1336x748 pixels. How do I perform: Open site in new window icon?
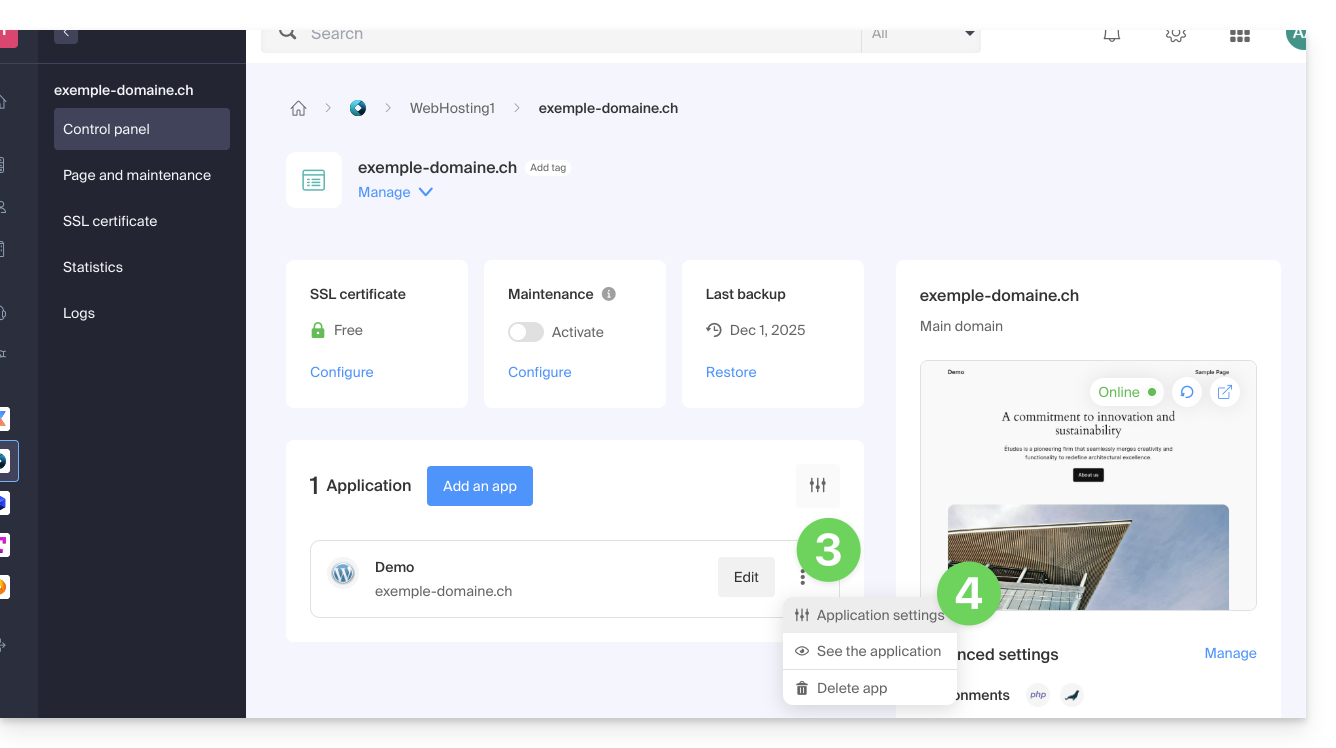click(1224, 392)
